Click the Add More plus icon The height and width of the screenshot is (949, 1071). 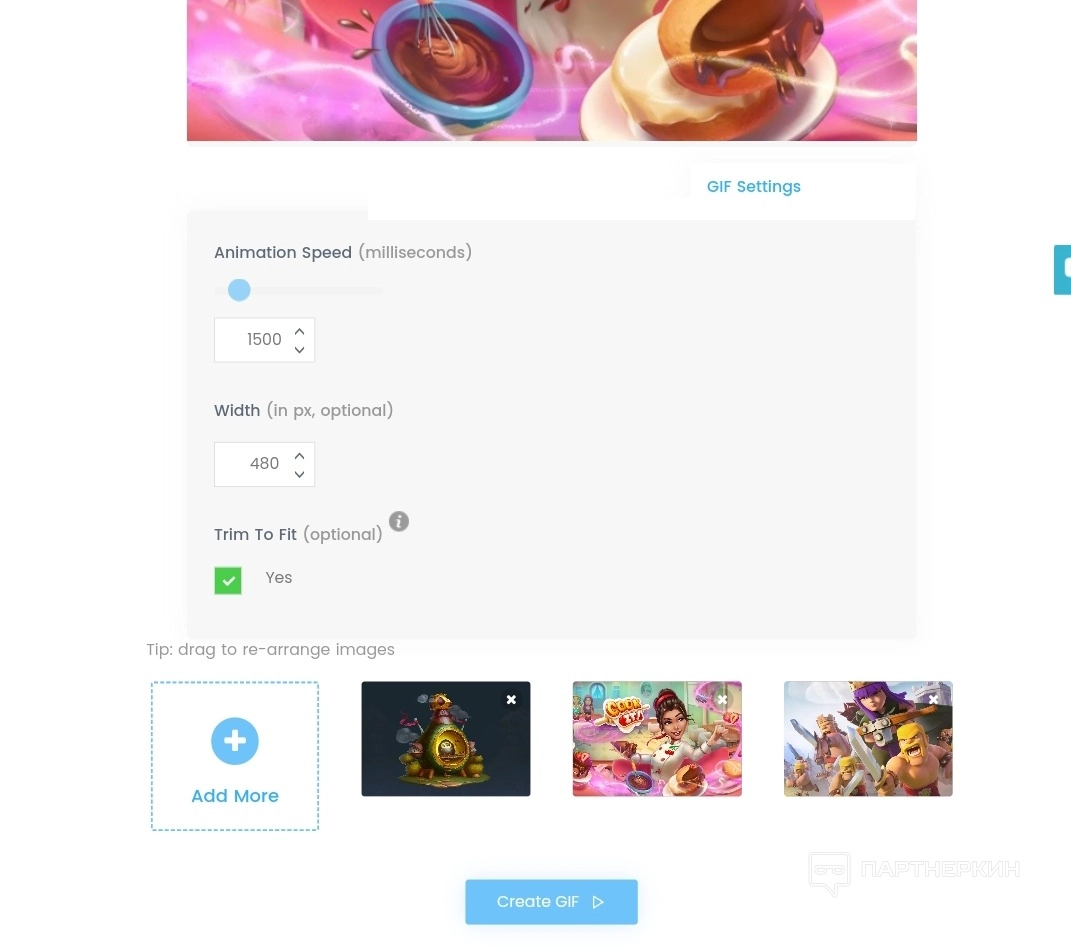pos(234,741)
